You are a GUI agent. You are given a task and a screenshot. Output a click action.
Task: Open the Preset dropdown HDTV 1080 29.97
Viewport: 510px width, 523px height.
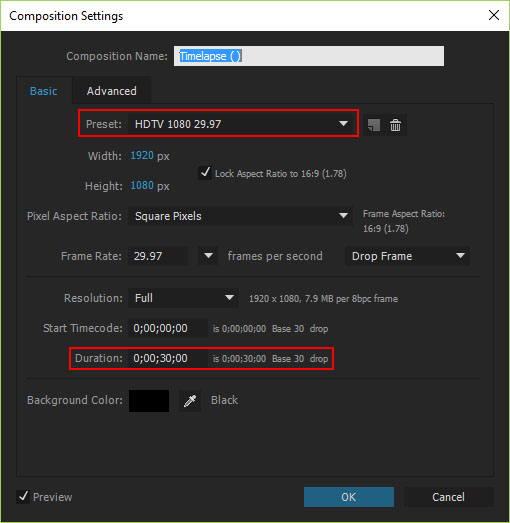coord(239,124)
